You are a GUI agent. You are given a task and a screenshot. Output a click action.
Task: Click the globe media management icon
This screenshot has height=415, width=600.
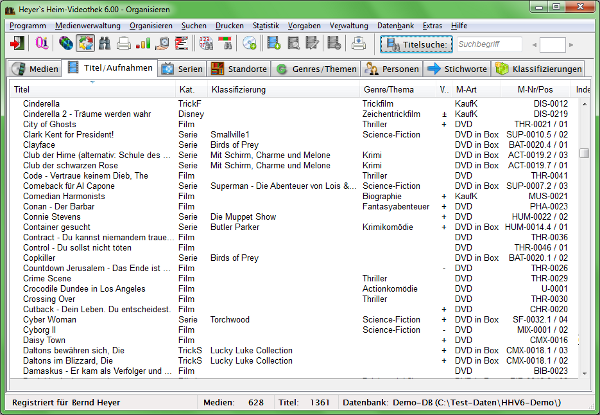click(x=65, y=44)
